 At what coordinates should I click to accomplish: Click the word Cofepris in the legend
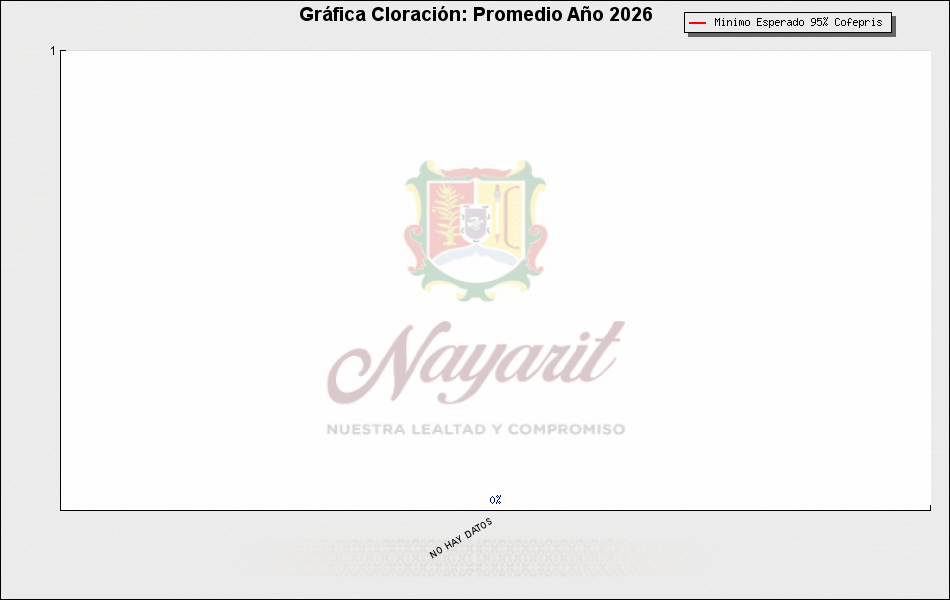[858, 23]
